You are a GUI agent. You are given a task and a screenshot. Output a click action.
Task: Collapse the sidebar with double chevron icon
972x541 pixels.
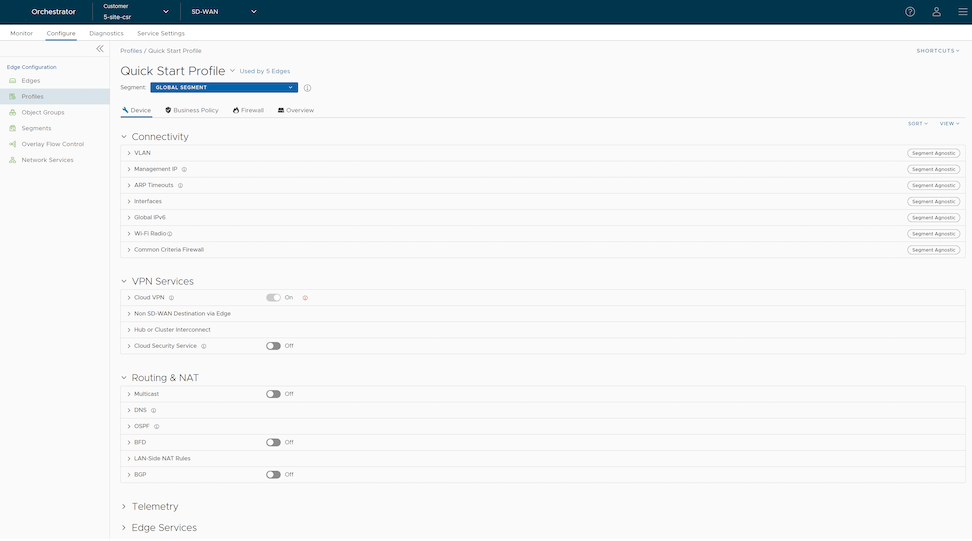tap(100, 49)
